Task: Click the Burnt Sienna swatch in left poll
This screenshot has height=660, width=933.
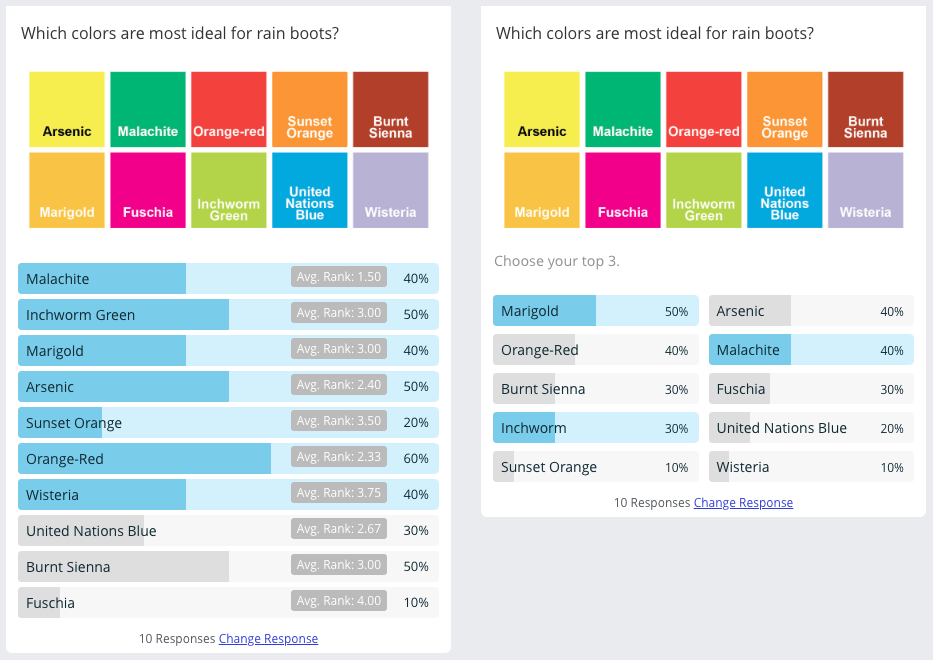Action: click(390, 109)
